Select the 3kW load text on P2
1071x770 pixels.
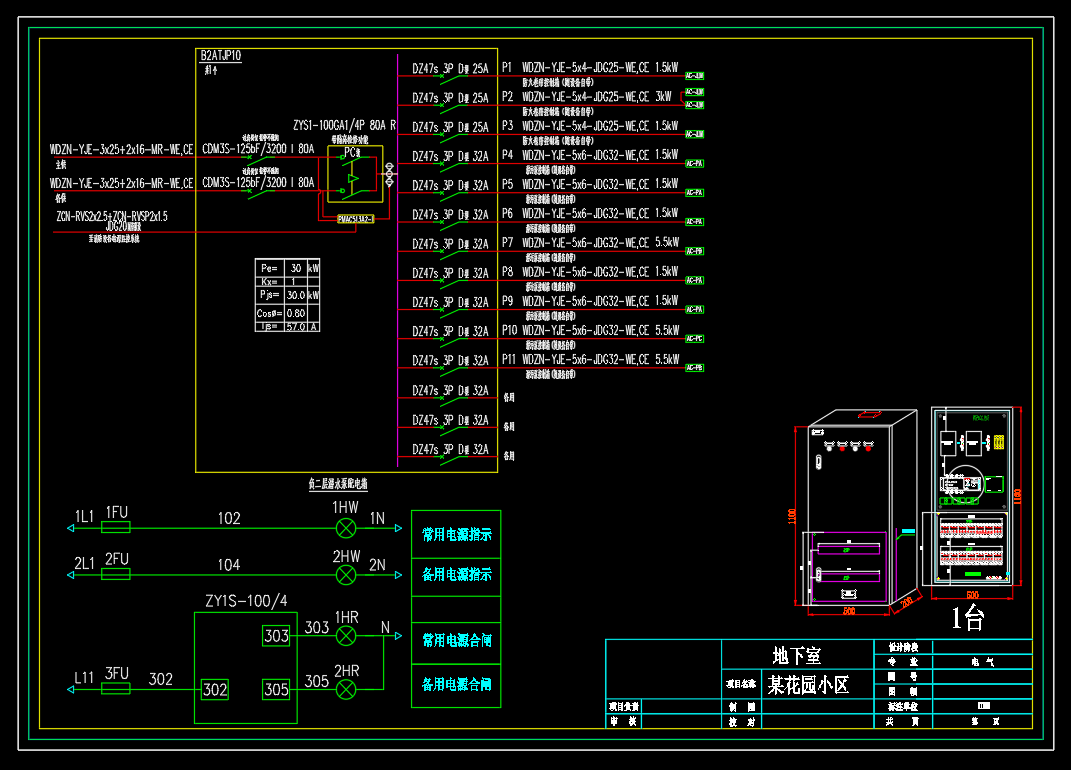(x=663, y=97)
